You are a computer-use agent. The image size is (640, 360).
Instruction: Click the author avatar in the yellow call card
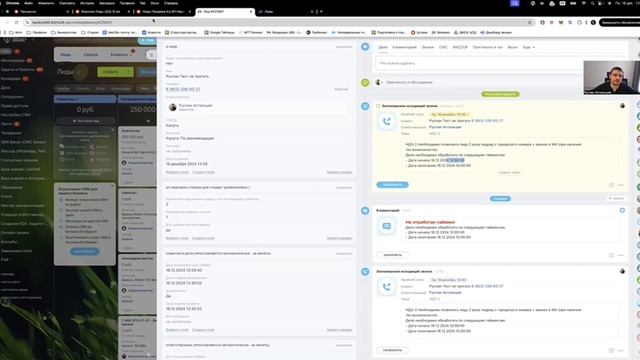[622, 106]
